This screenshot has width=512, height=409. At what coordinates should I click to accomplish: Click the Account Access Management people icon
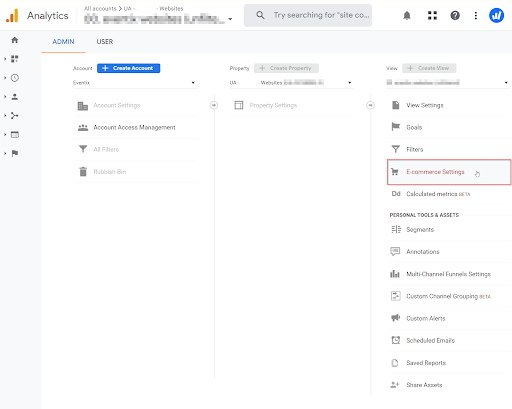tap(83, 128)
